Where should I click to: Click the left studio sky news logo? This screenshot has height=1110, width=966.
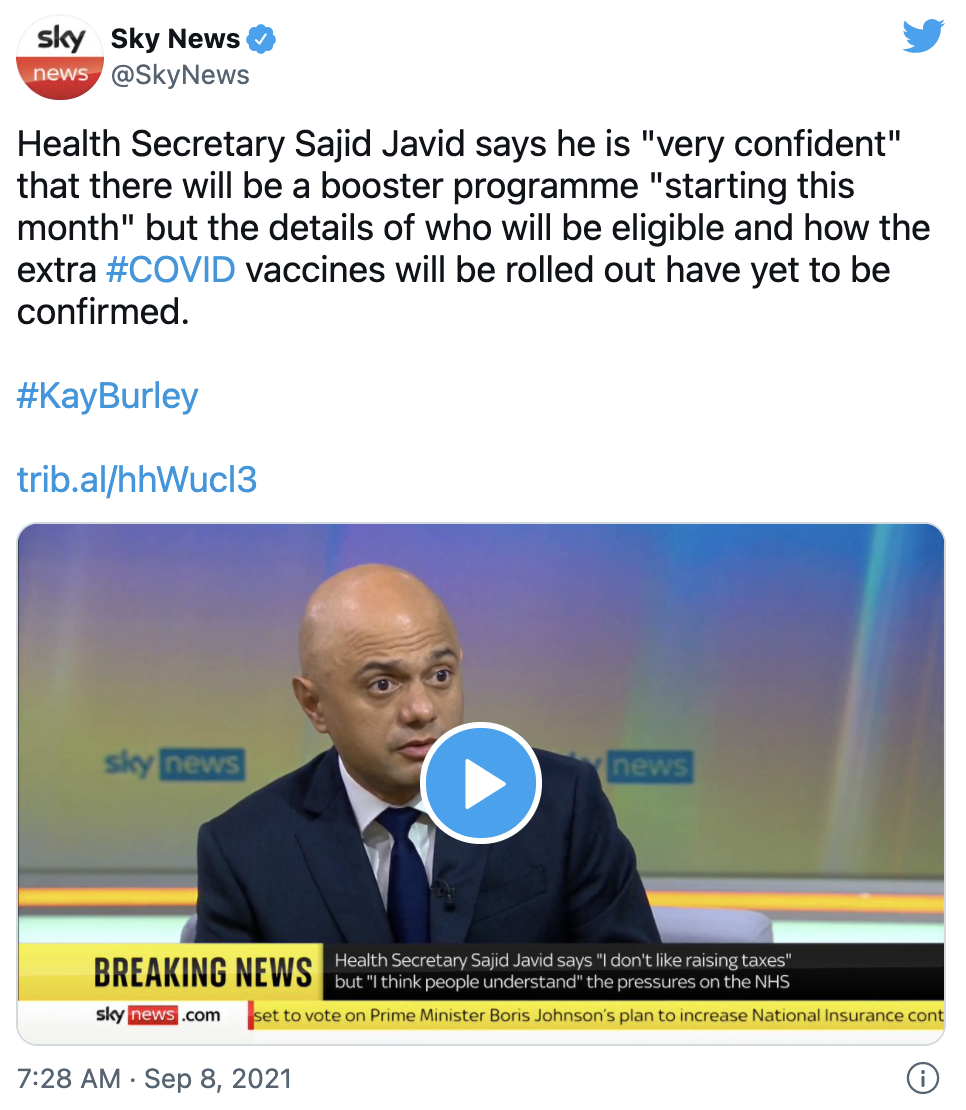(175, 765)
